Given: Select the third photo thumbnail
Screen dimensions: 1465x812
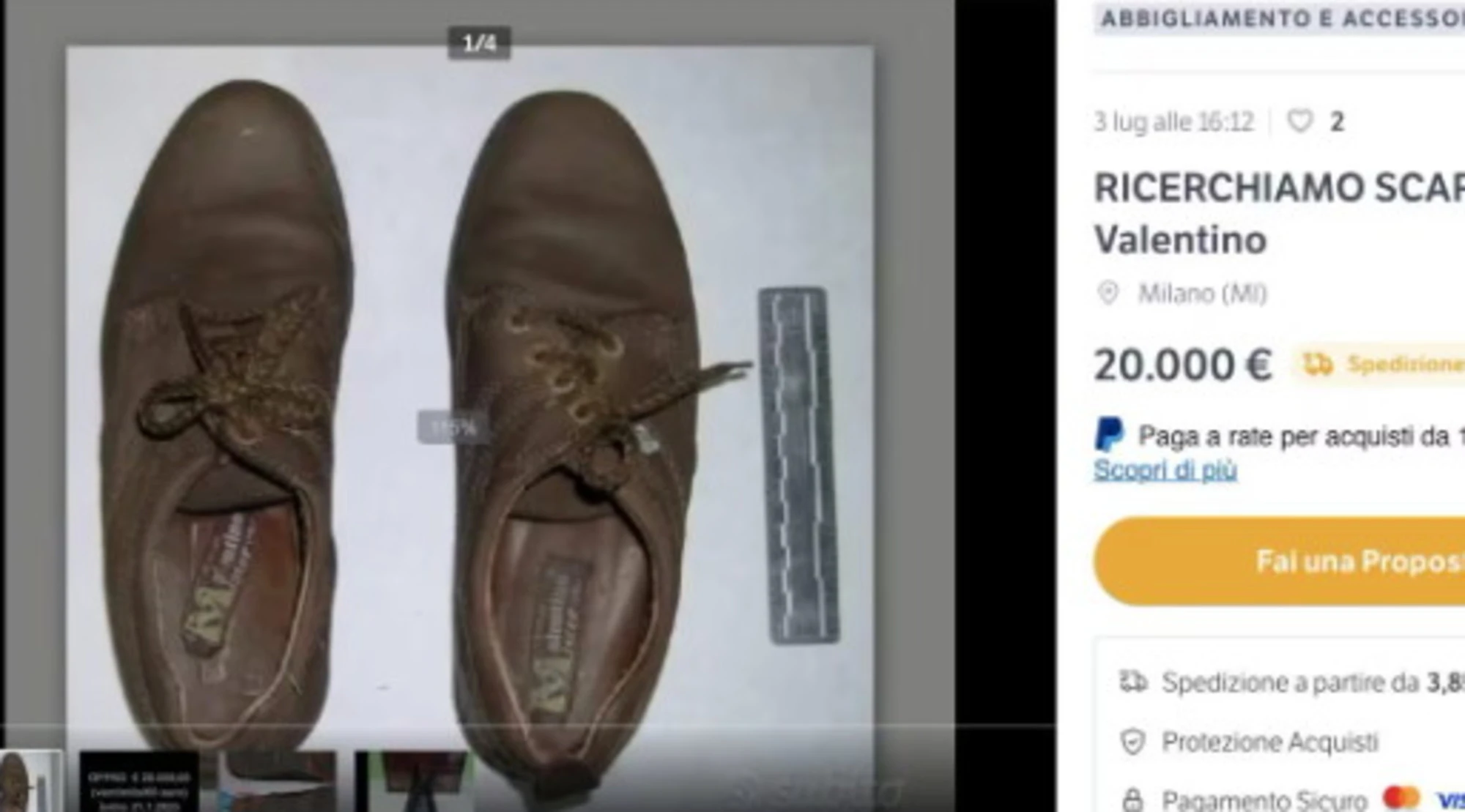Looking at the screenshot, I should point(278,782).
